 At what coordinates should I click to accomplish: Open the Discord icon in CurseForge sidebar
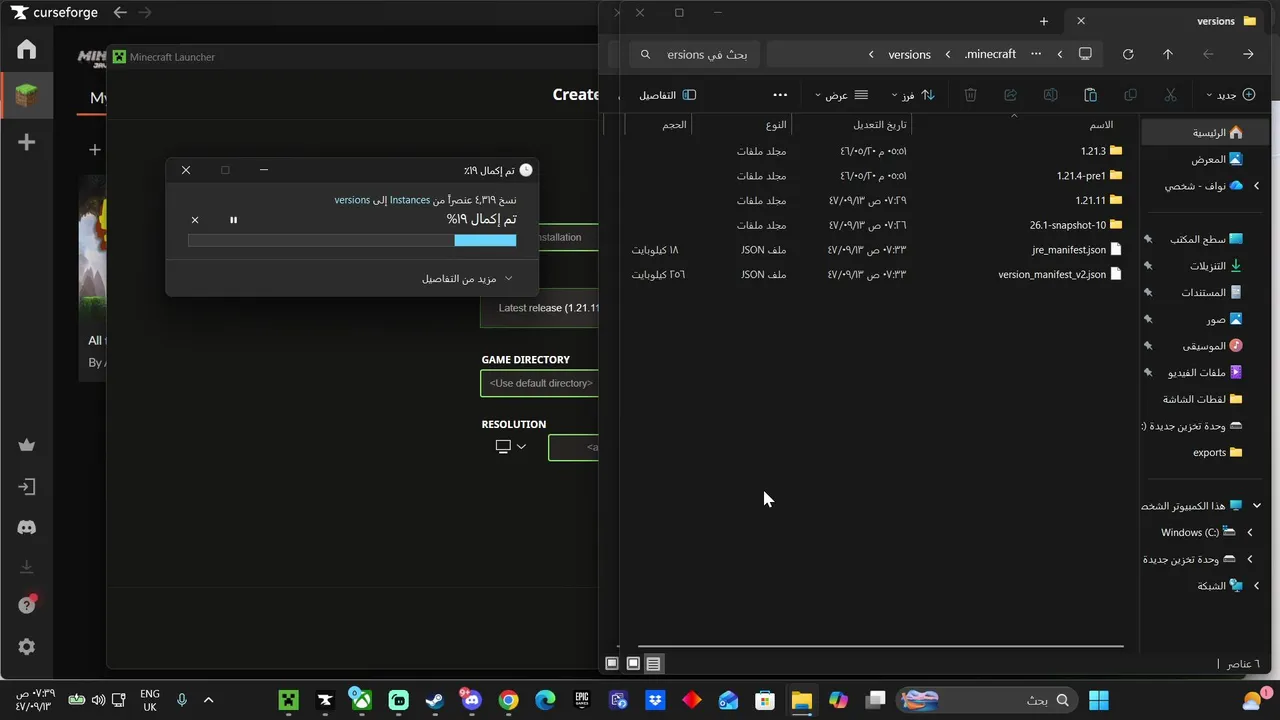coord(27,527)
